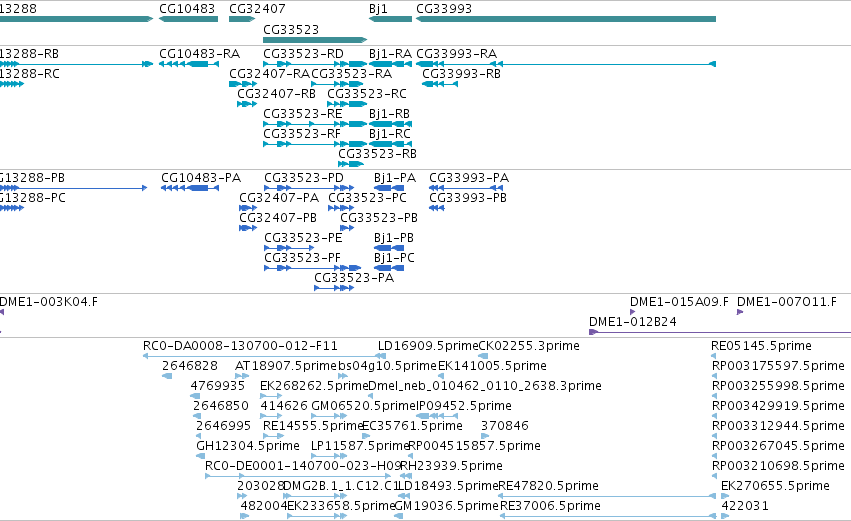Select the CG32407 gene feature
This screenshot has height=521, width=851.
[x=242, y=19]
